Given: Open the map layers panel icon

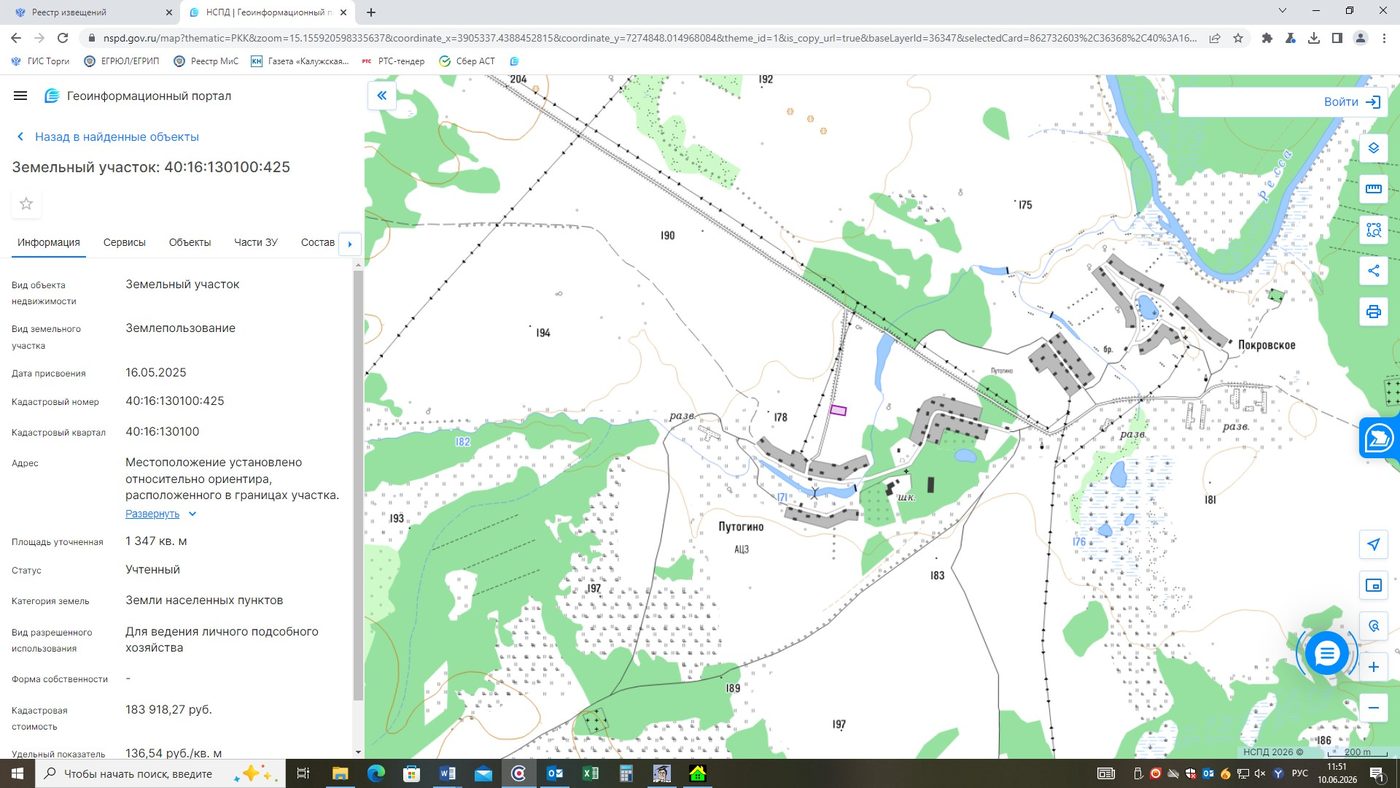Looking at the screenshot, I should 1373,148.
